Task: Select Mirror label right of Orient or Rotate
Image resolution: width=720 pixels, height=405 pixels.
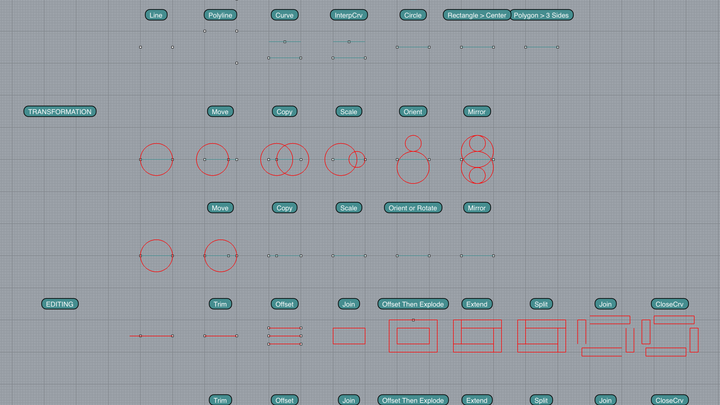Action: click(x=477, y=208)
